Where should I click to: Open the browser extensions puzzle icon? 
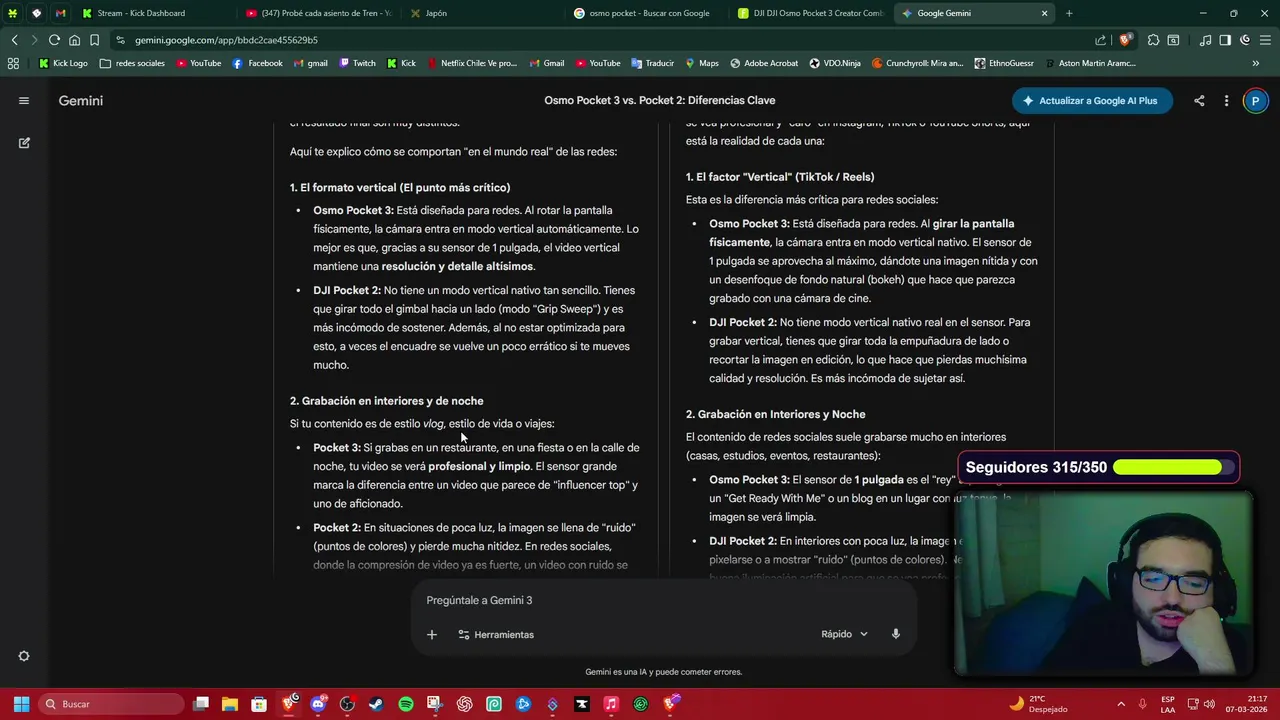tap(1154, 40)
